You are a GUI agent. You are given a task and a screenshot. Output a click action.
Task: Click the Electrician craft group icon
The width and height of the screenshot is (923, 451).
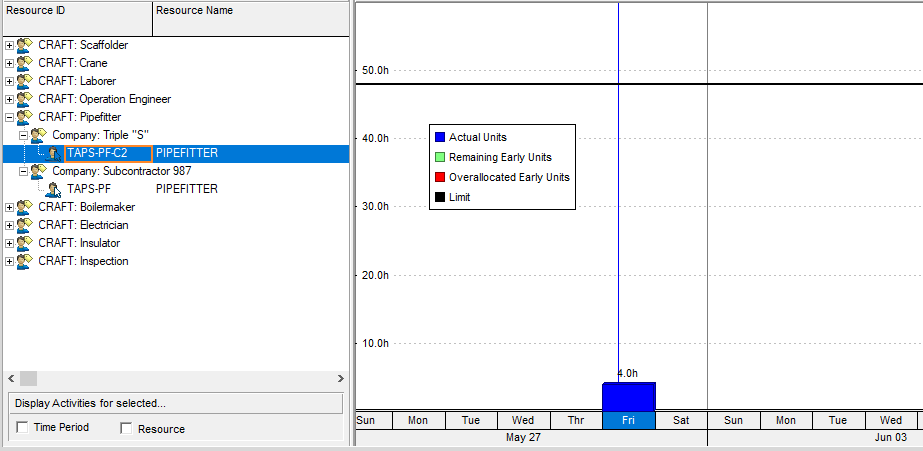[25, 225]
